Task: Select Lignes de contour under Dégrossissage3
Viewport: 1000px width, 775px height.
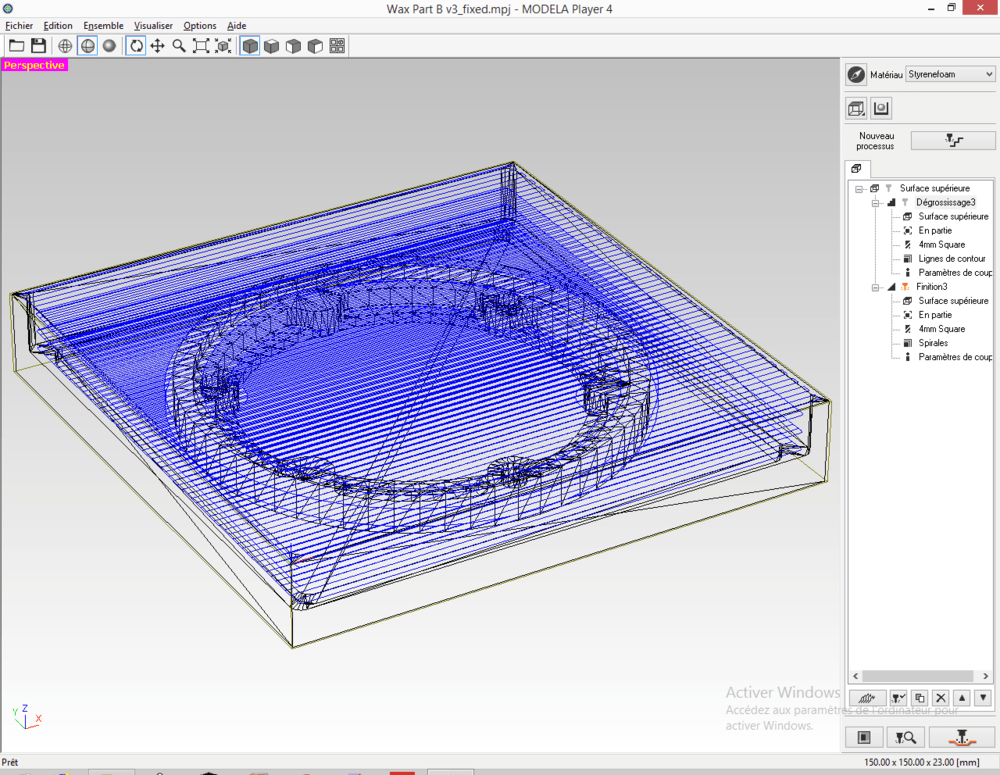Action: point(952,258)
